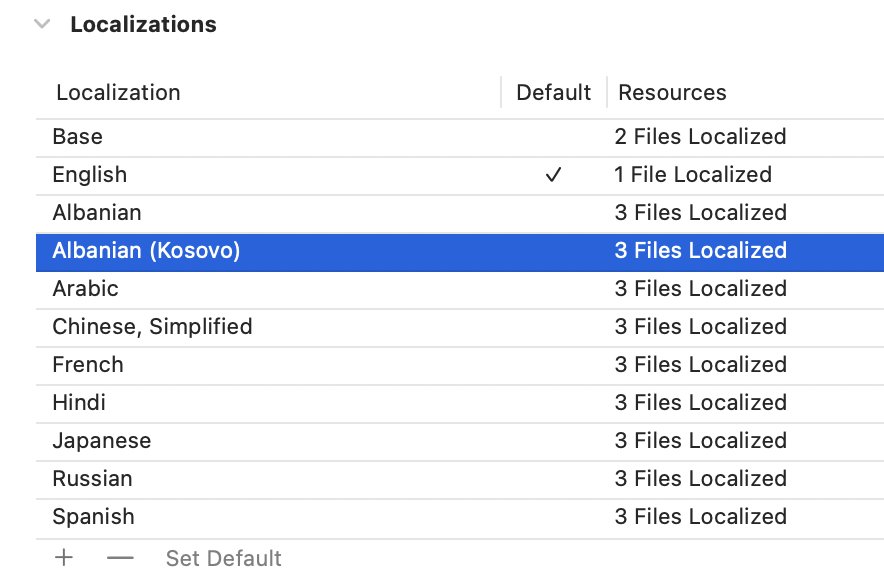
Task: Pick the Hindi localization row
Action: pyautogui.click(x=79, y=403)
